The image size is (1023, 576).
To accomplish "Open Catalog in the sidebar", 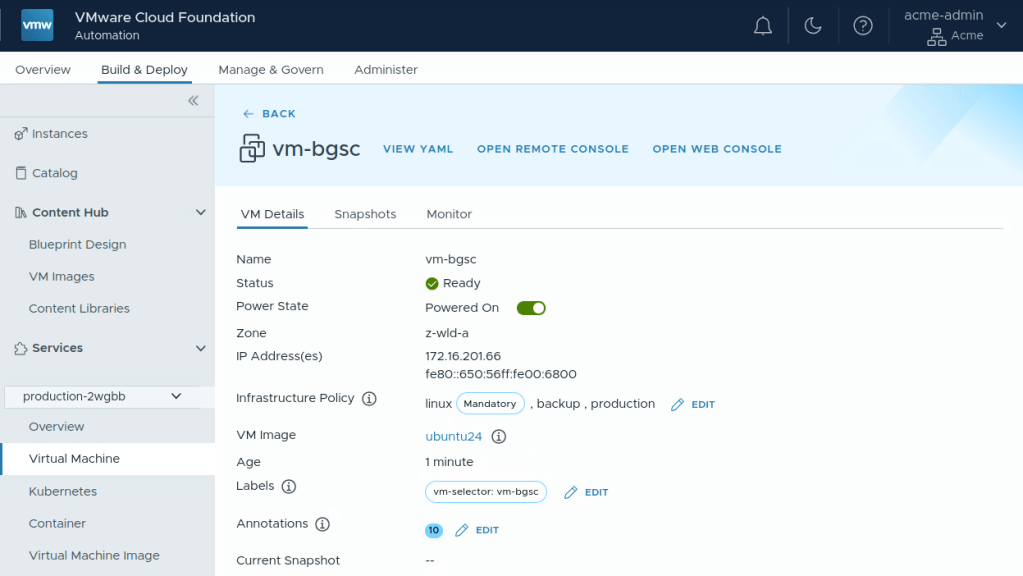I will pyautogui.click(x=55, y=173).
